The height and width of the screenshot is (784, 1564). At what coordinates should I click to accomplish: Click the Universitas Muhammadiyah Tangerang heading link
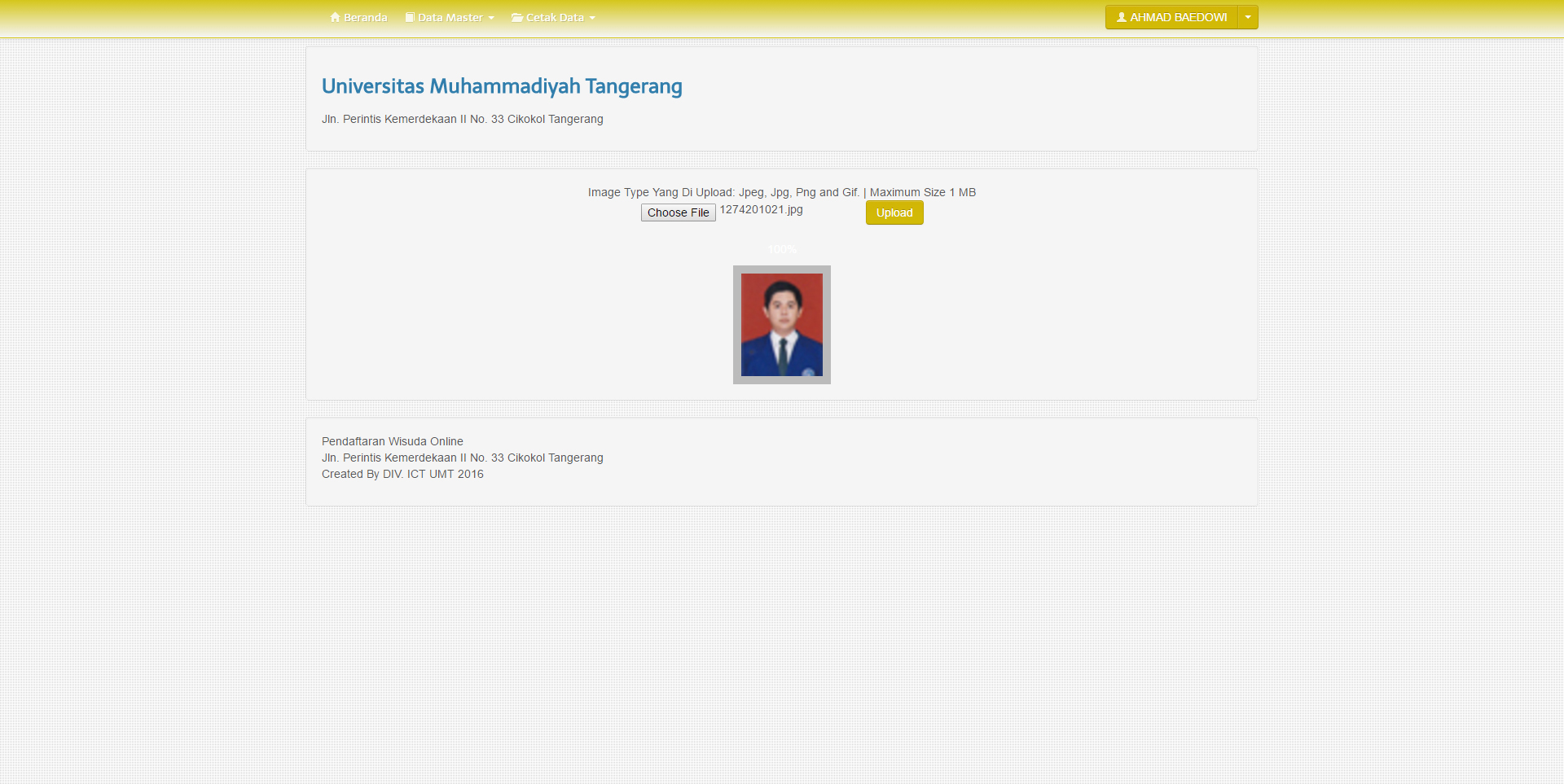(502, 86)
